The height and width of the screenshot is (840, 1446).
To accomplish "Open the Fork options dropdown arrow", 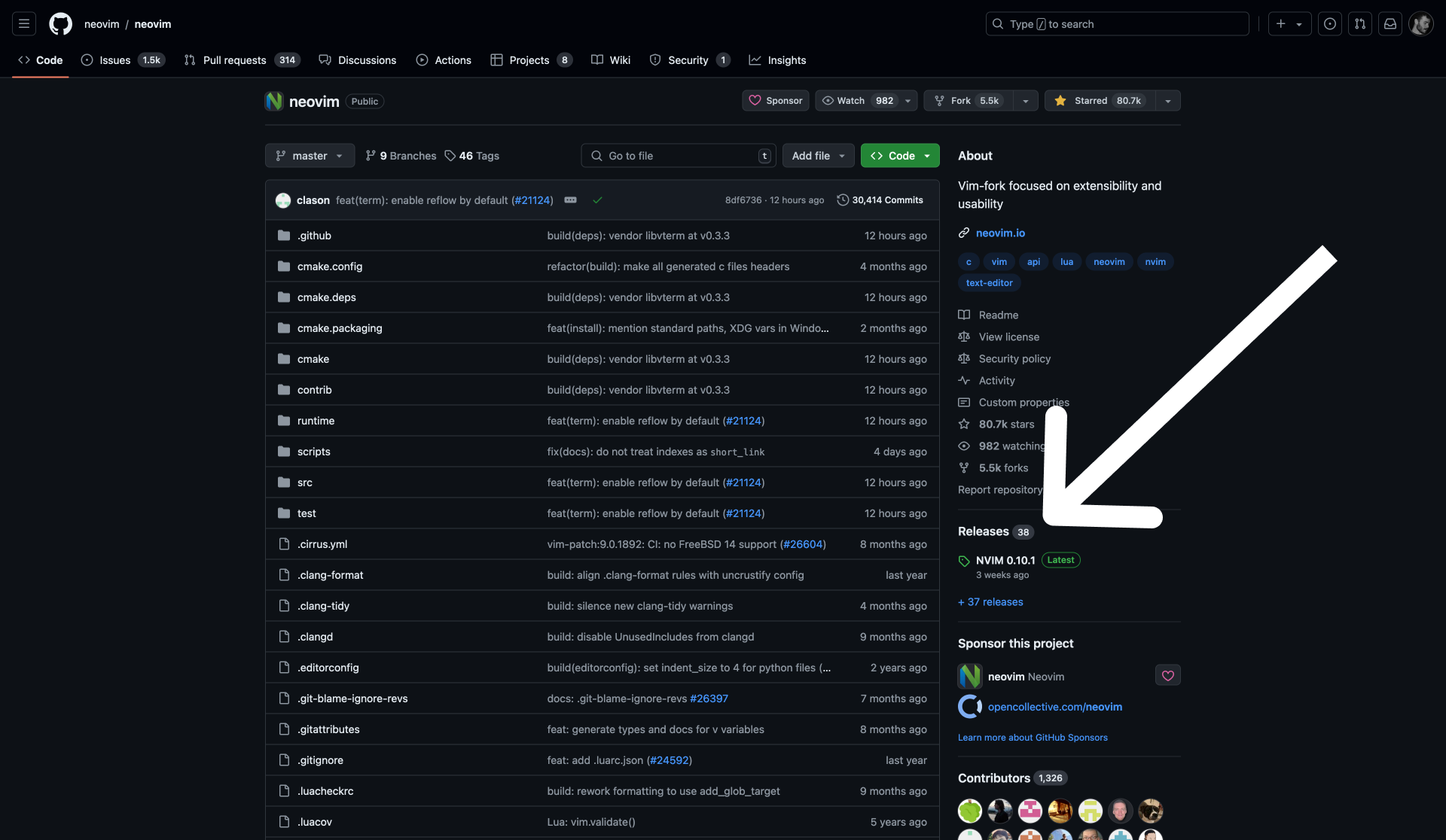I will point(1026,101).
